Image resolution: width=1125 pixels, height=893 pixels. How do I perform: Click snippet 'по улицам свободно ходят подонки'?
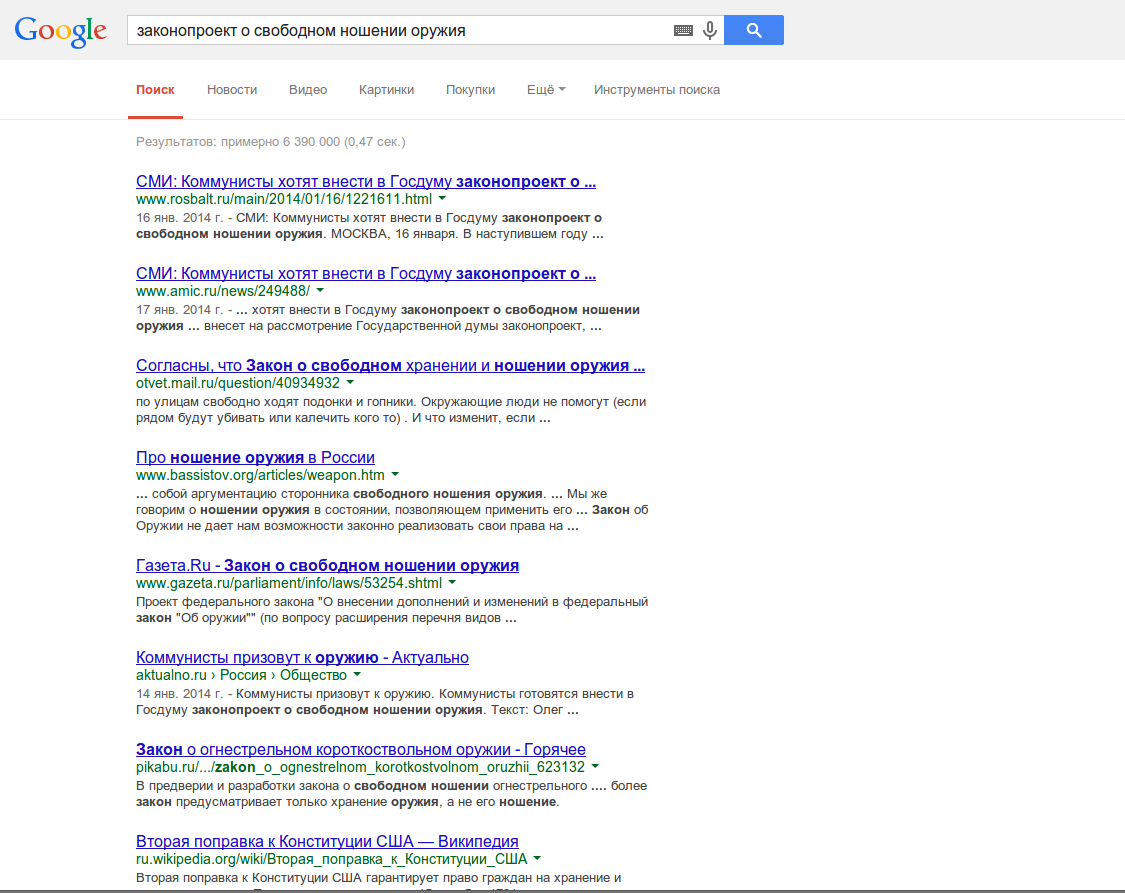click(x=391, y=410)
